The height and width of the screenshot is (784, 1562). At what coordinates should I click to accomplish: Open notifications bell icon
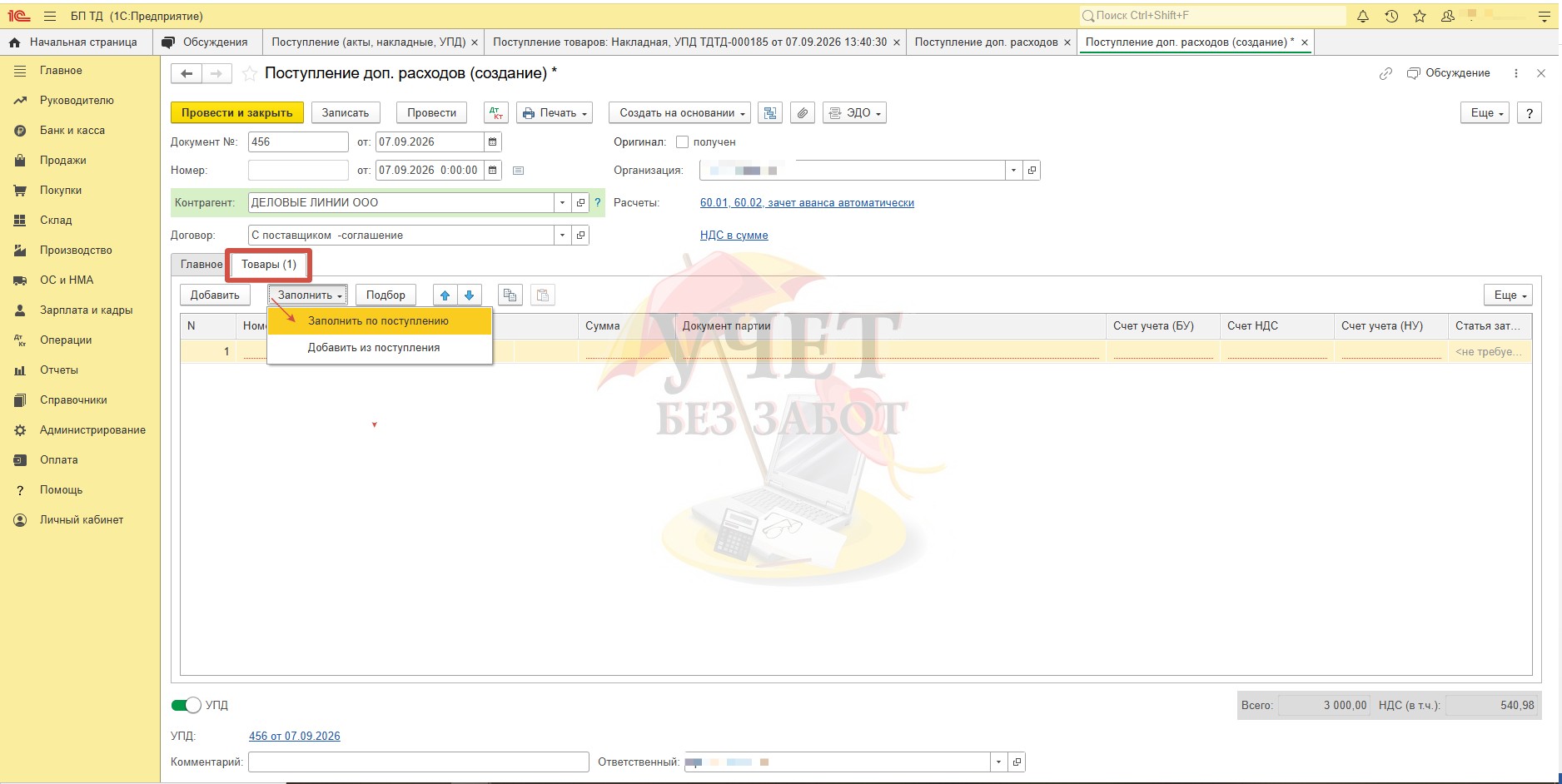tap(1363, 16)
